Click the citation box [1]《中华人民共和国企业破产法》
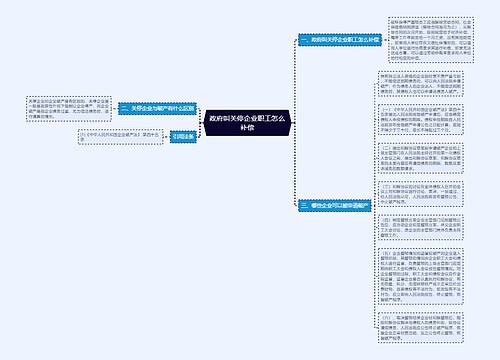Viewport: 500px width, 360px height. (x=120, y=137)
